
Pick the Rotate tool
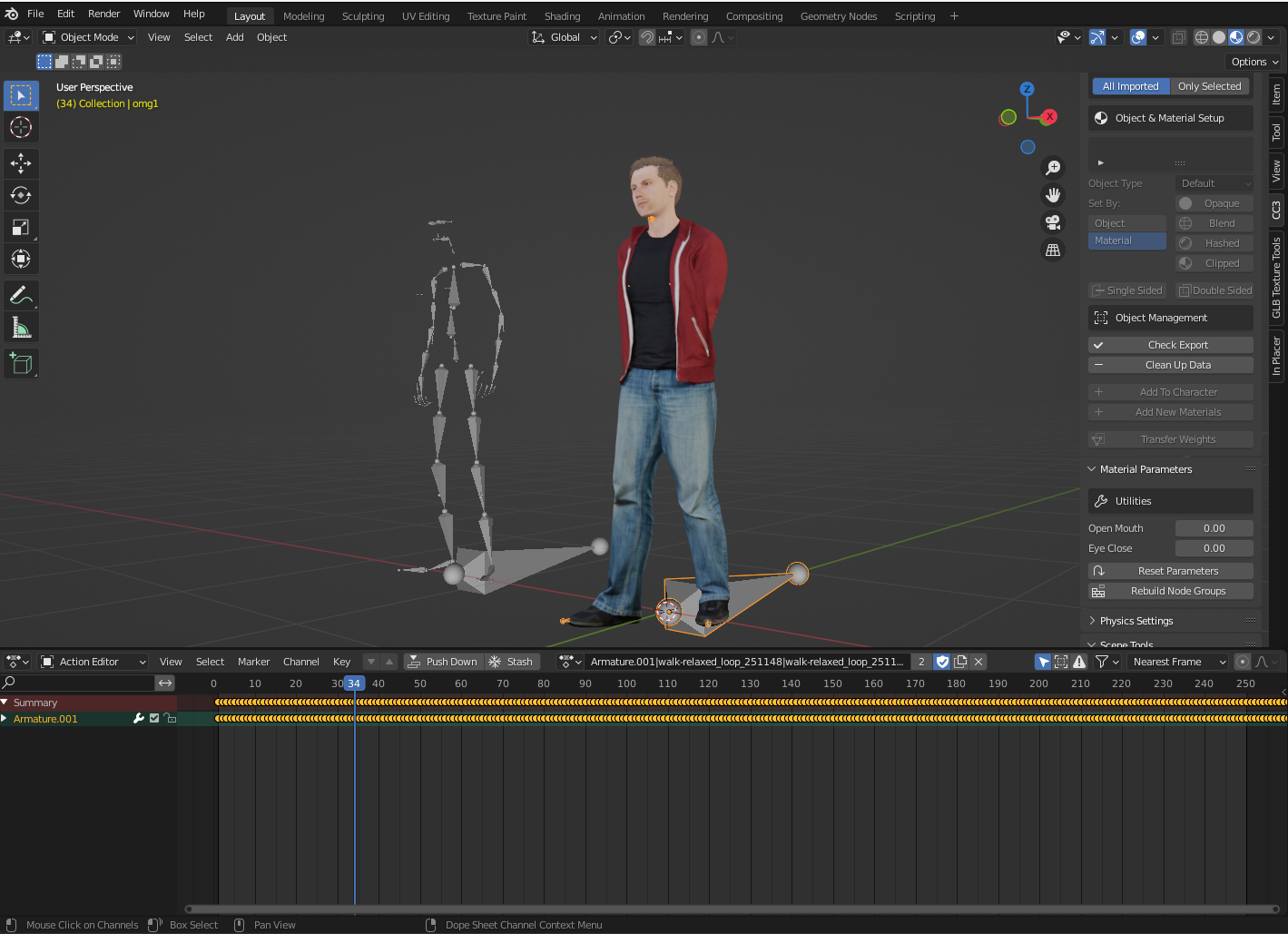pos(21,195)
